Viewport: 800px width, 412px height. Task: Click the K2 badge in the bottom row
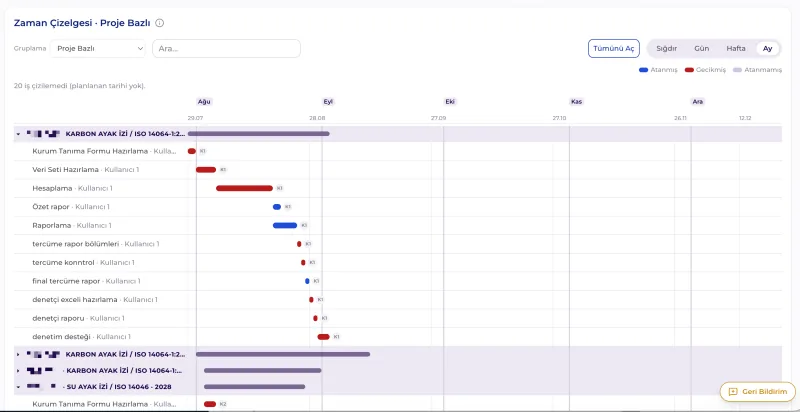pyautogui.click(x=223, y=404)
